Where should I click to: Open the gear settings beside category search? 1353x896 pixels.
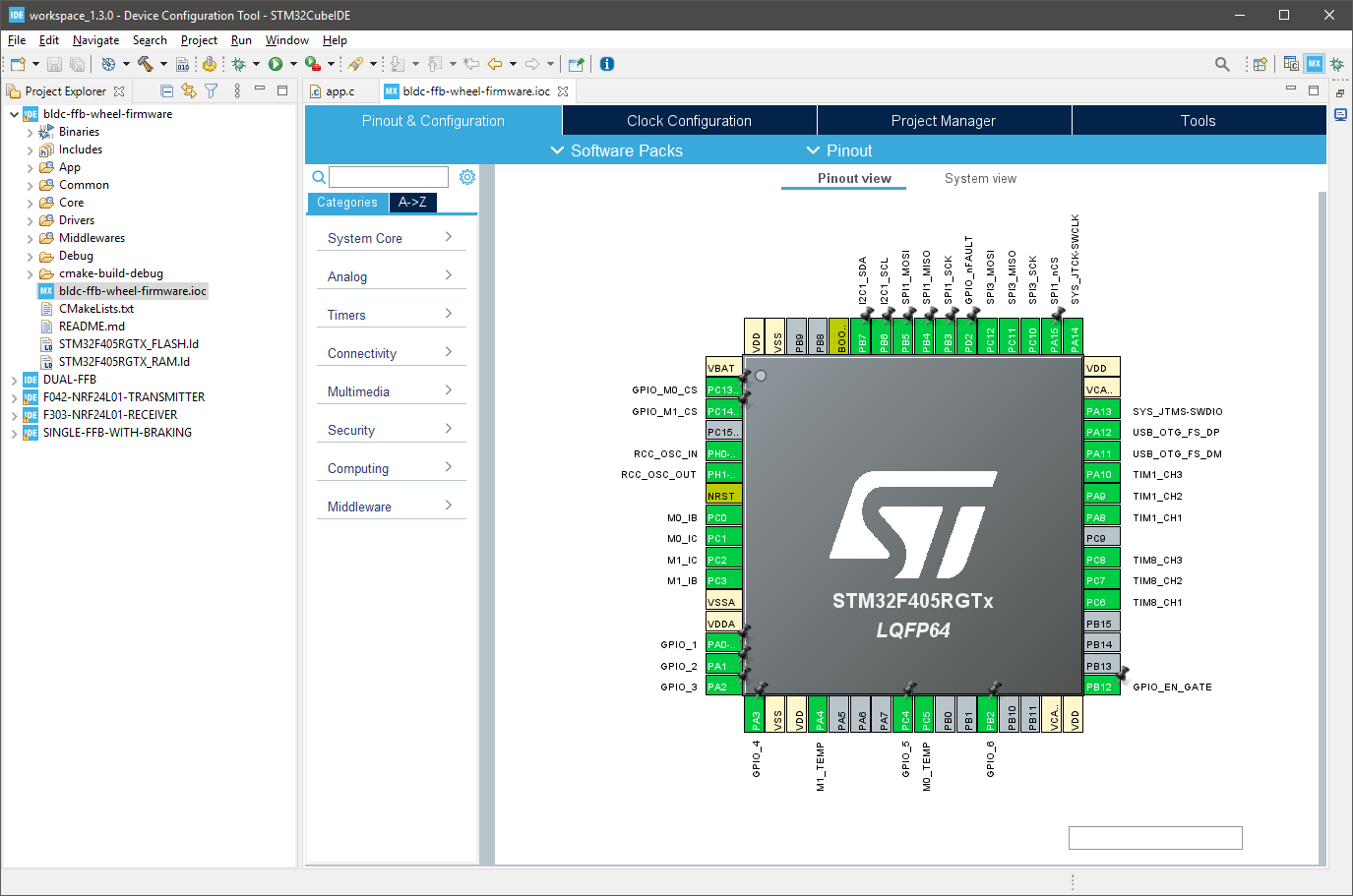point(467,177)
